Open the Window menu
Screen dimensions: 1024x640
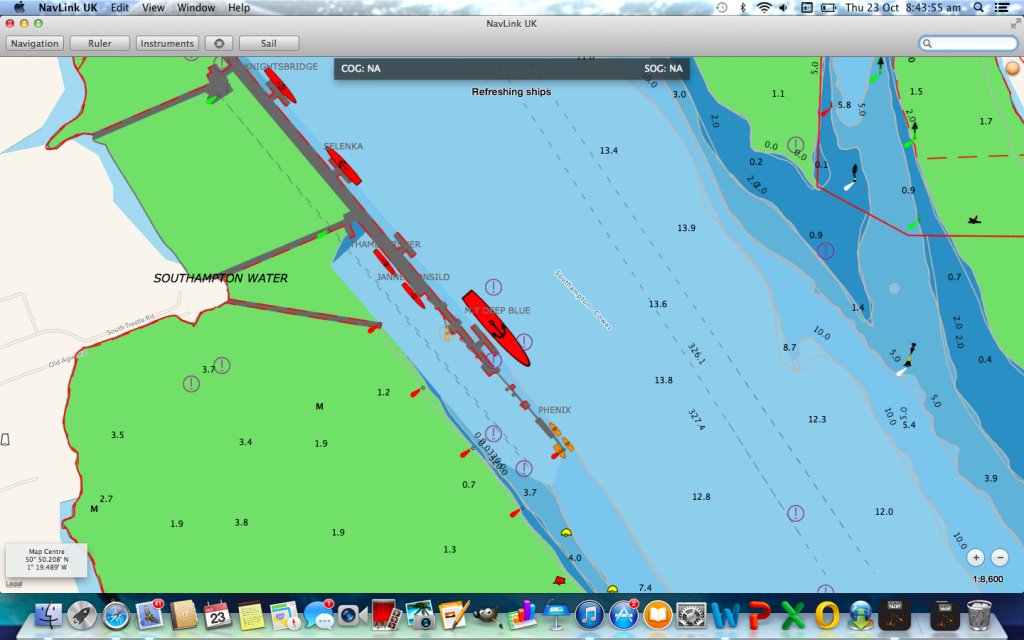click(x=196, y=8)
